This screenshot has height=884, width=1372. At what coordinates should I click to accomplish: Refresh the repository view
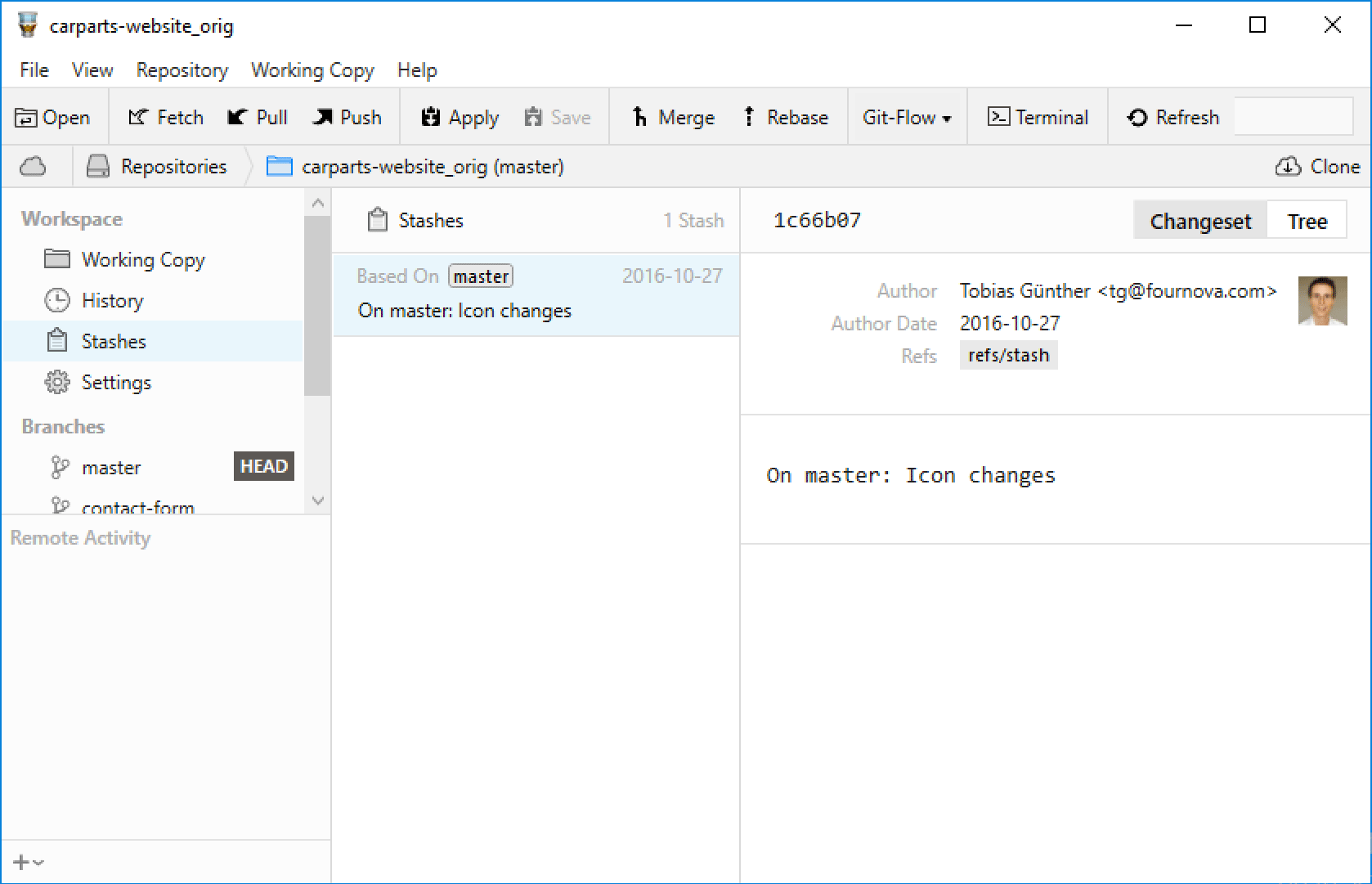(1172, 117)
